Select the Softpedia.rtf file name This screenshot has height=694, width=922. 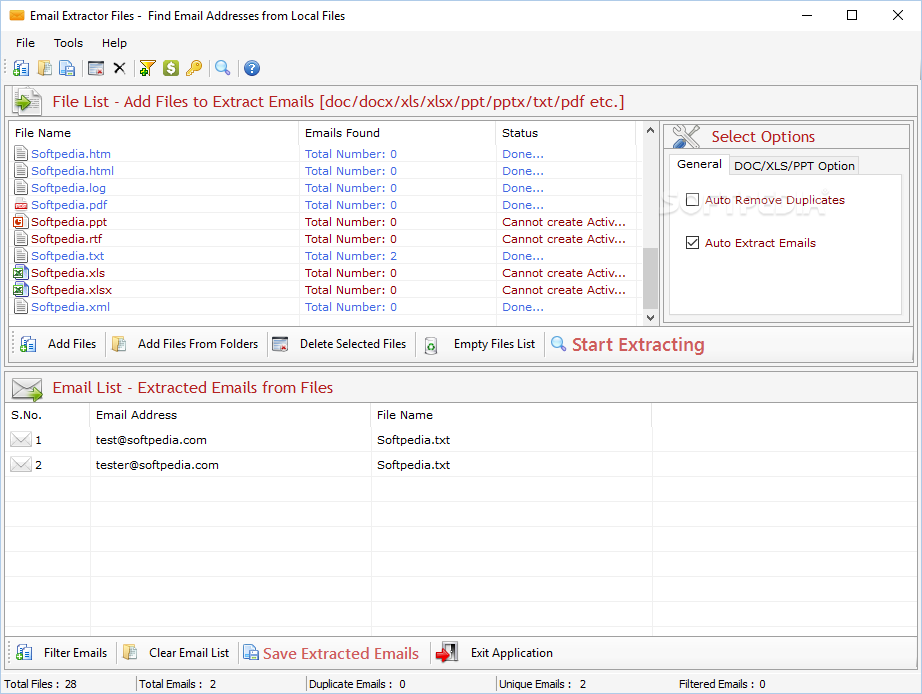click(x=66, y=239)
